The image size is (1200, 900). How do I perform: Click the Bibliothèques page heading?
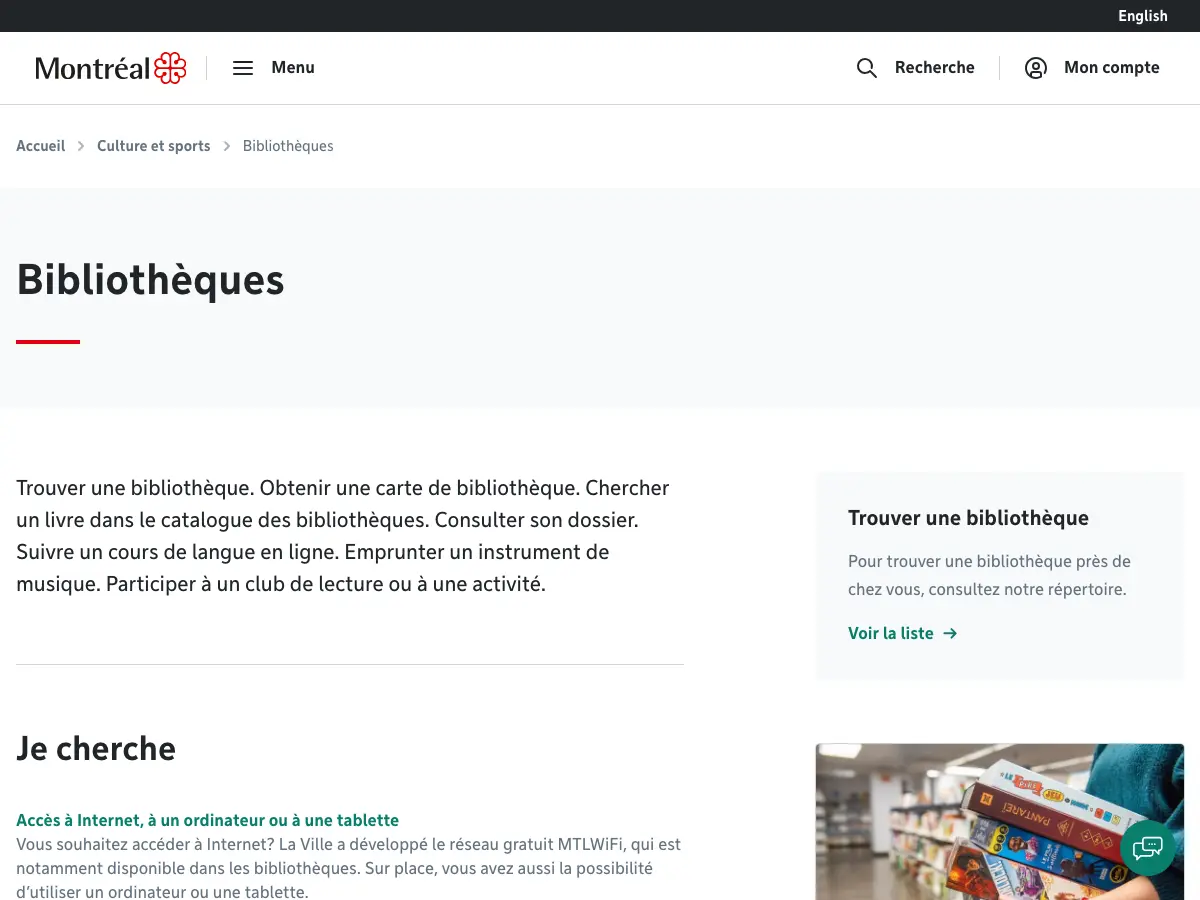[151, 279]
